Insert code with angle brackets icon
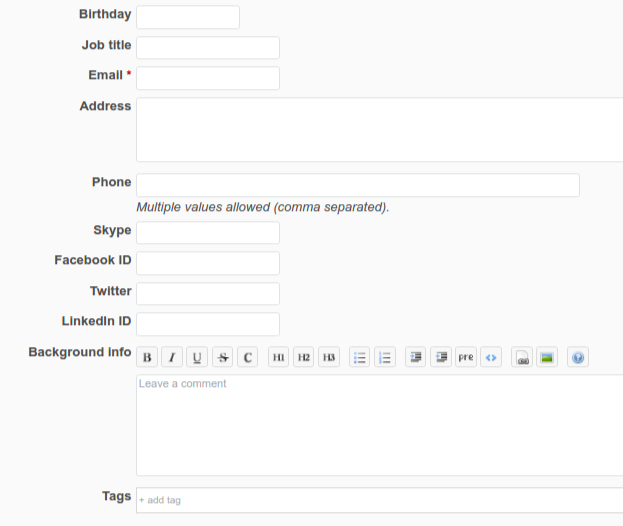 tap(491, 357)
